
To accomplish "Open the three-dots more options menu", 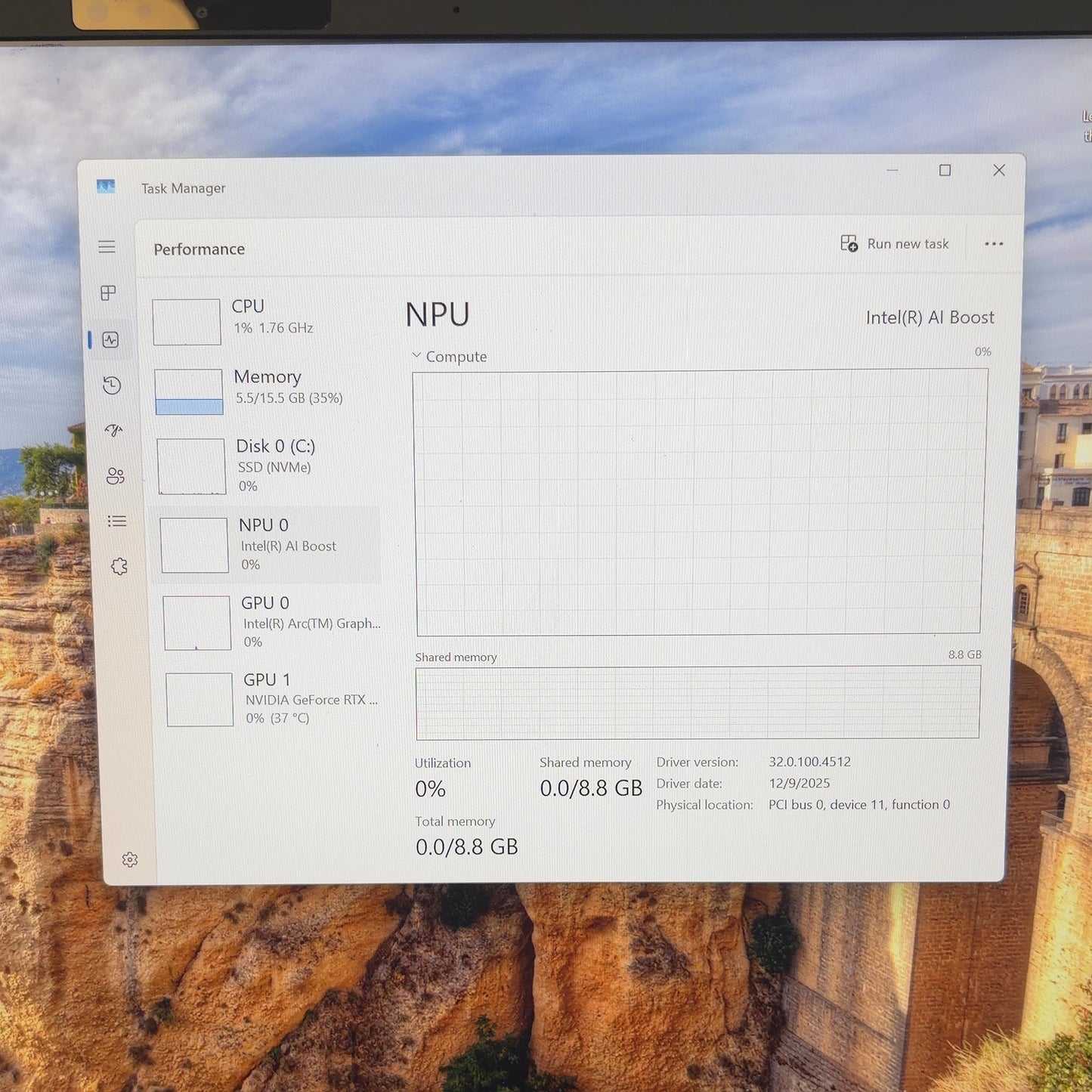I will pos(994,244).
